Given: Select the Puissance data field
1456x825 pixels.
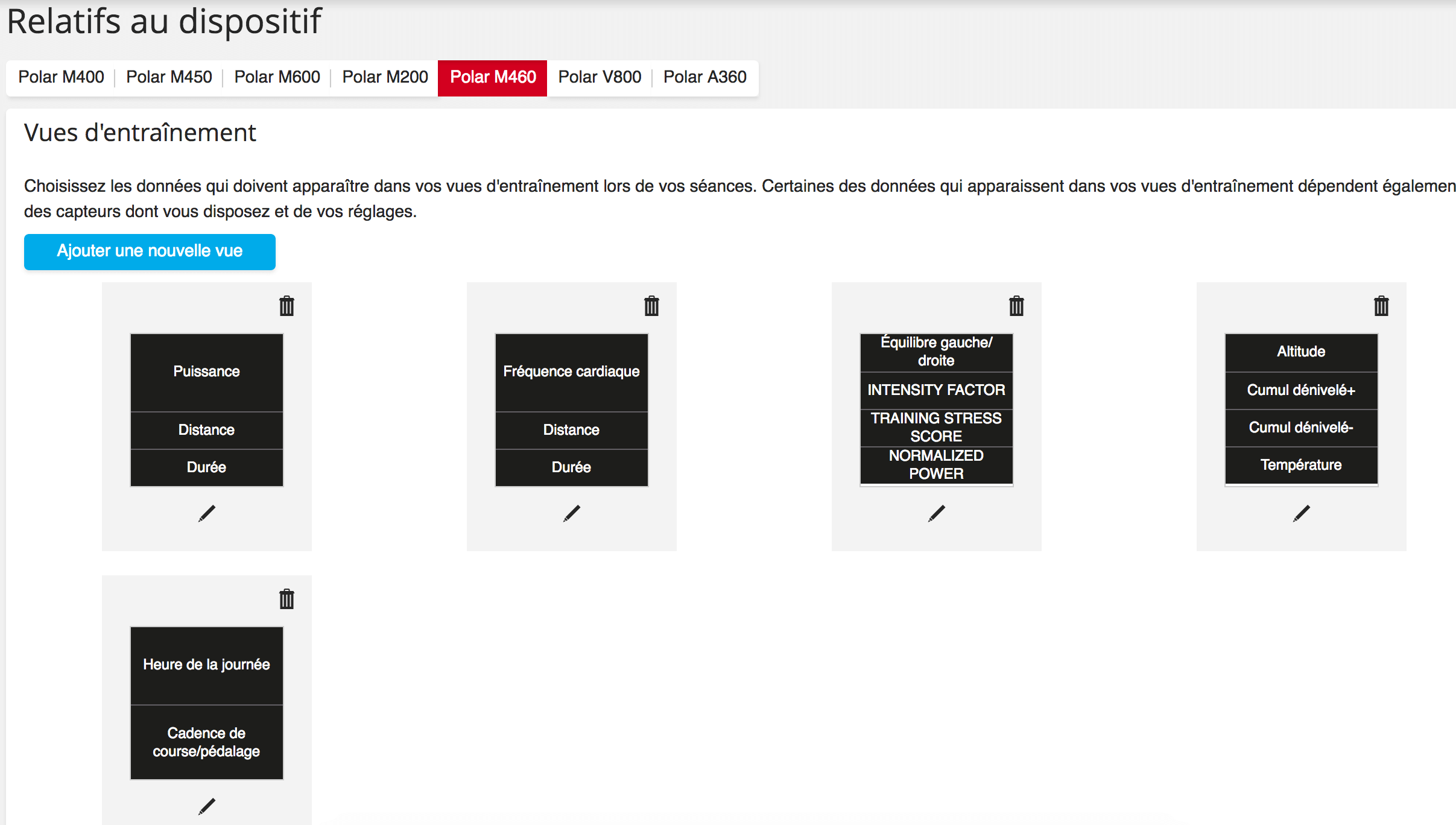Looking at the screenshot, I should (207, 372).
